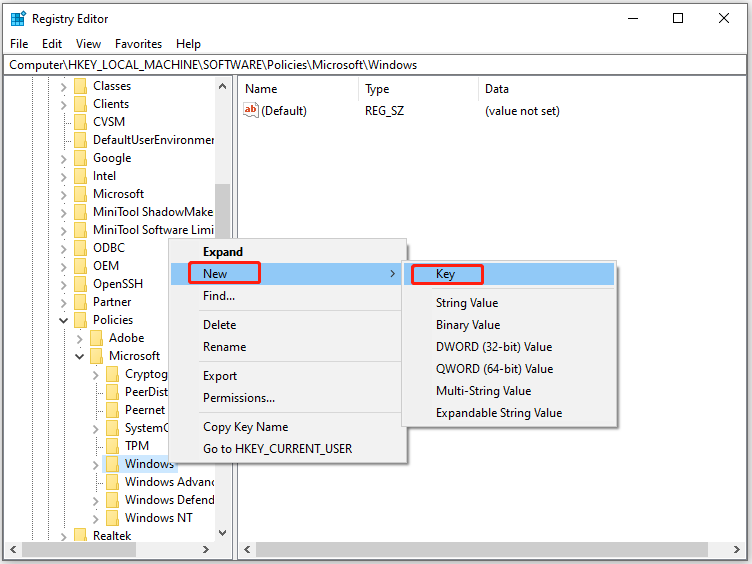Click the tree pane scroll-up arrow
The height and width of the screenshot is (564, 752).
(222, 86)
